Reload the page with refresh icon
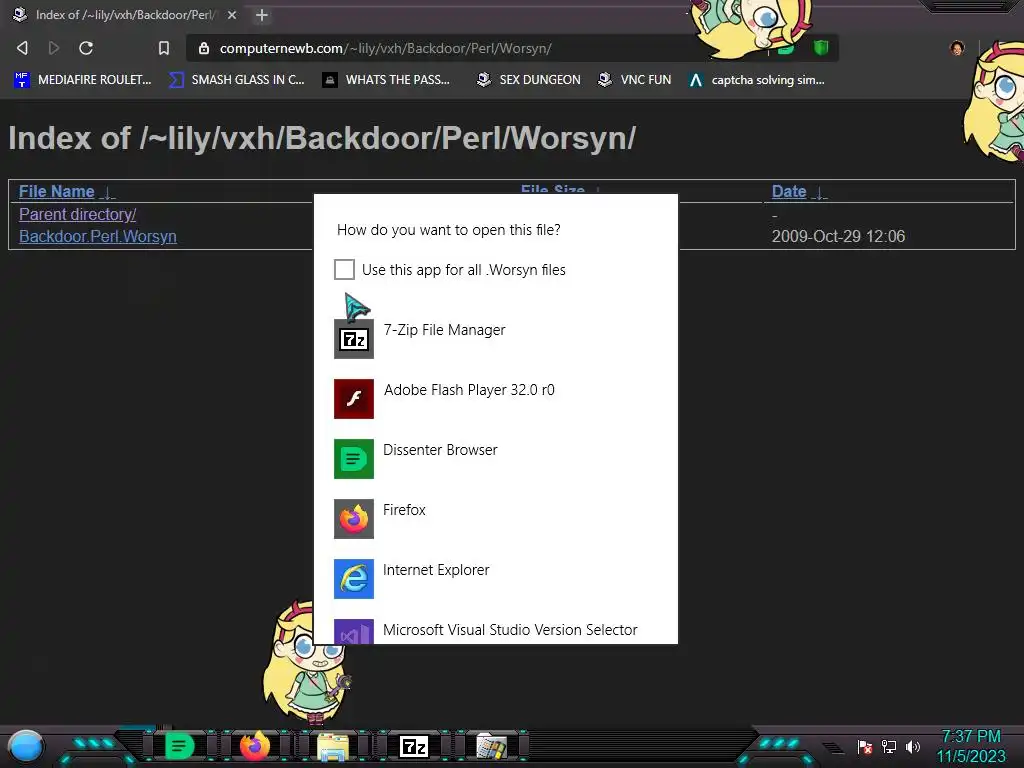 click(x=86, y=48)
